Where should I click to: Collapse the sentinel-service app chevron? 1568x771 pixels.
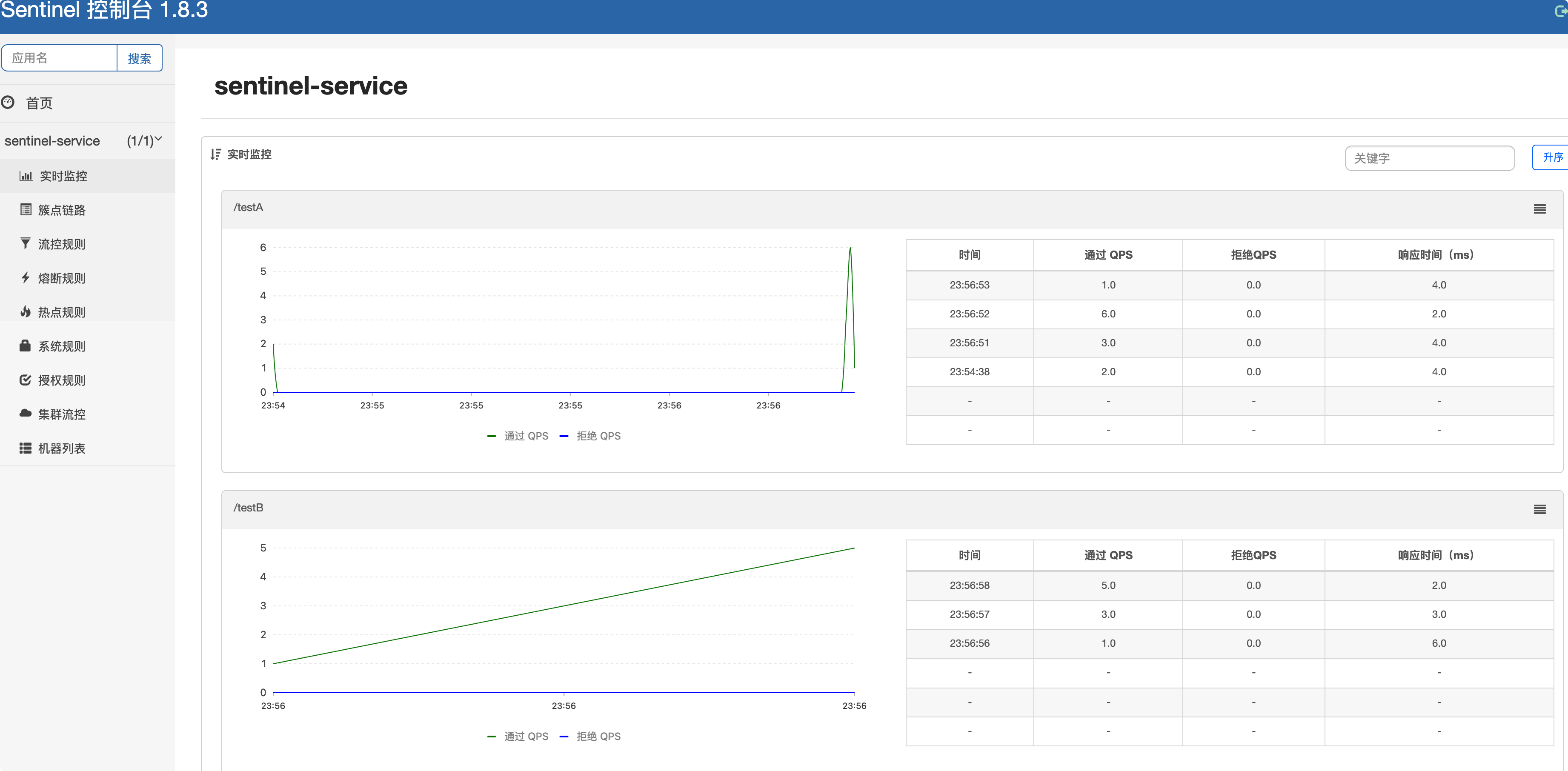tap(159, 140)
